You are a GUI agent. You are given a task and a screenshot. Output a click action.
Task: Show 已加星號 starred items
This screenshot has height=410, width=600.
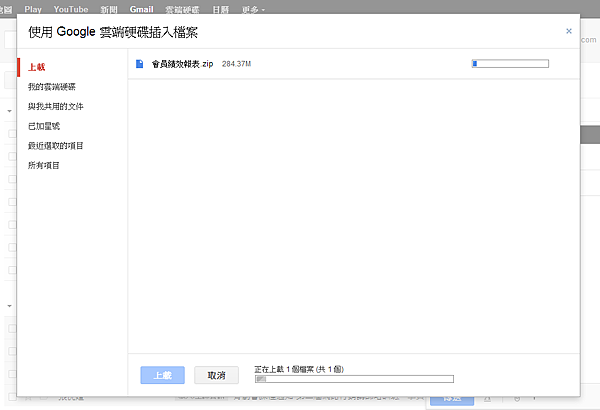point(44,126)
